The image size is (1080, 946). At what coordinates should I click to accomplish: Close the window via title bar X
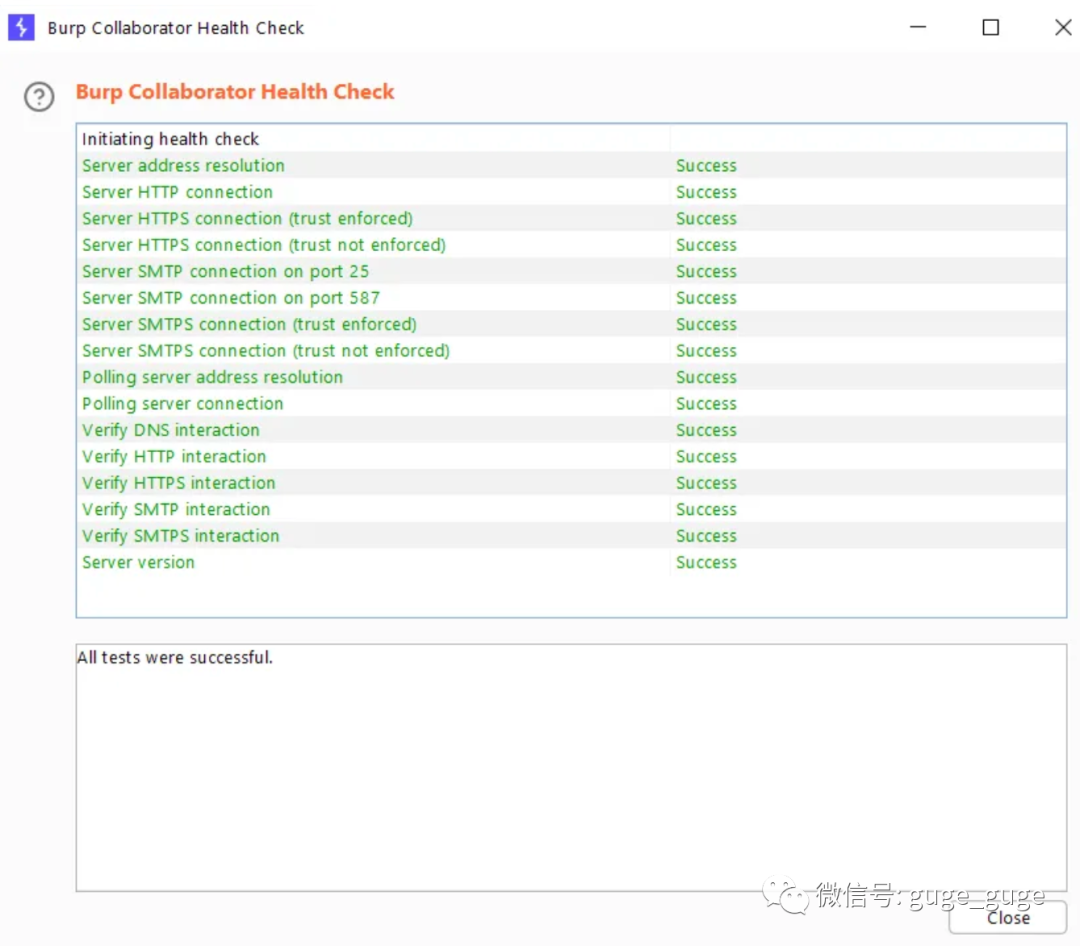pyautogui.click(x=1063, y=28)
